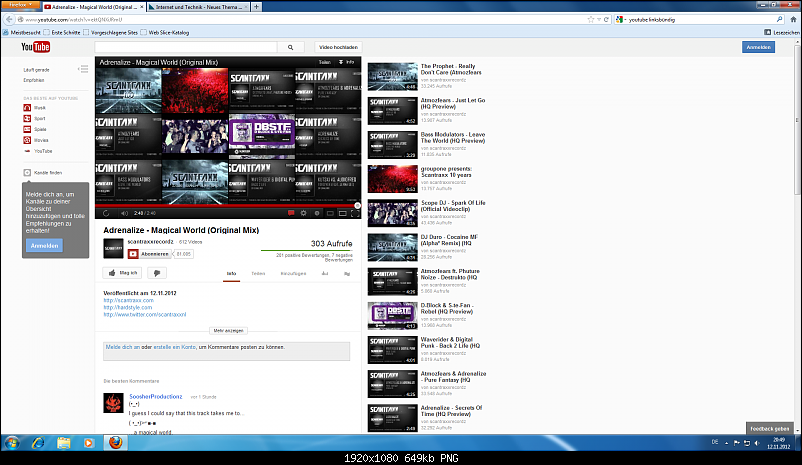Click the YouTube logo
Screen dimensions: 802x465
pos(34,47)
